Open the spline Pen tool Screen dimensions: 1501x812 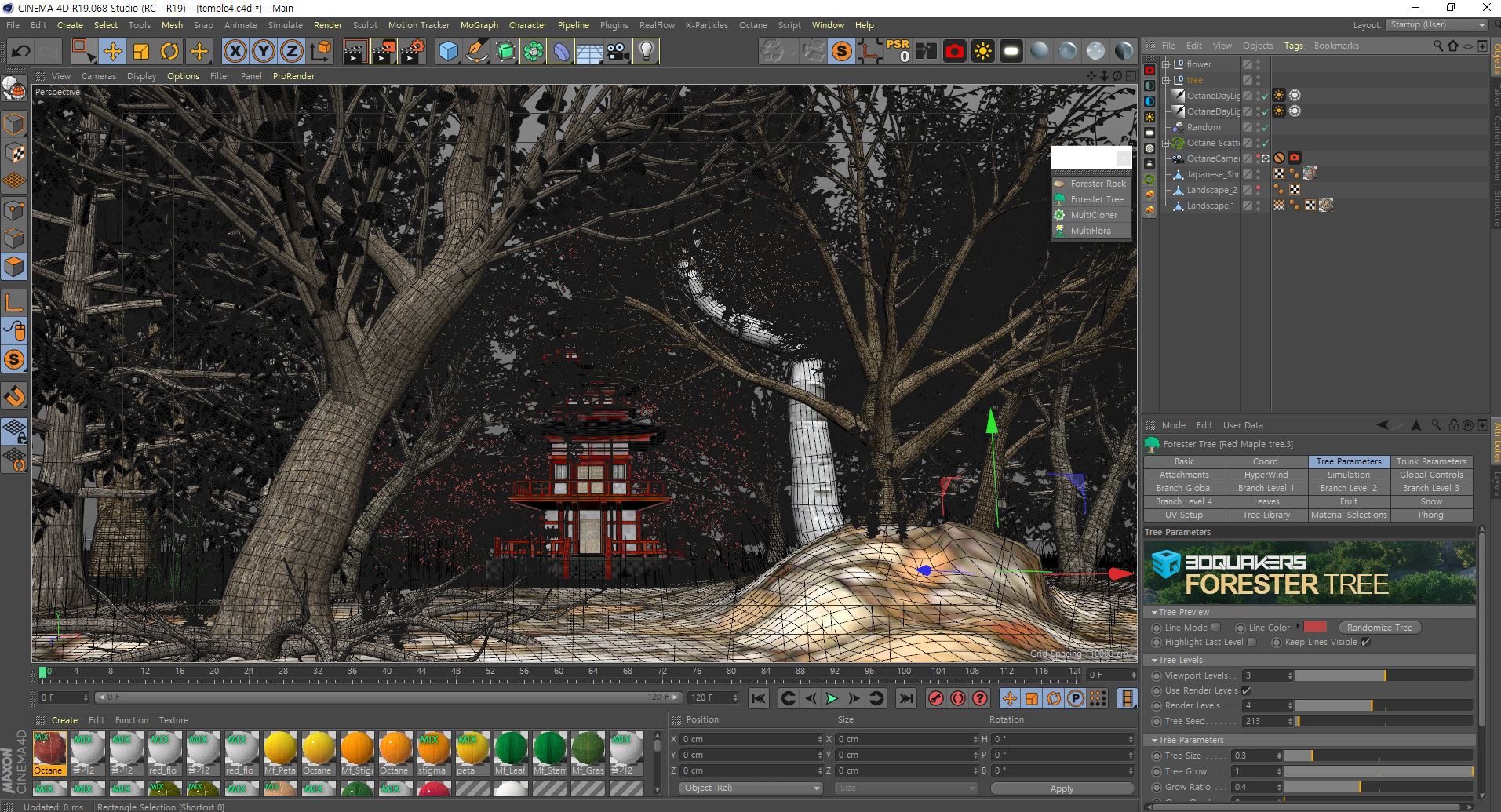tap(476, 52)
